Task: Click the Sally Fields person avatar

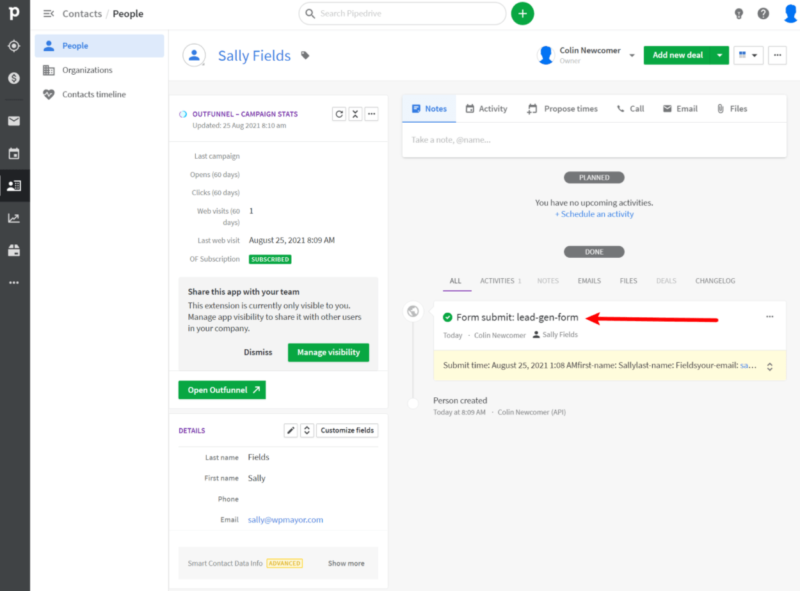Action: tap(194, 56)
